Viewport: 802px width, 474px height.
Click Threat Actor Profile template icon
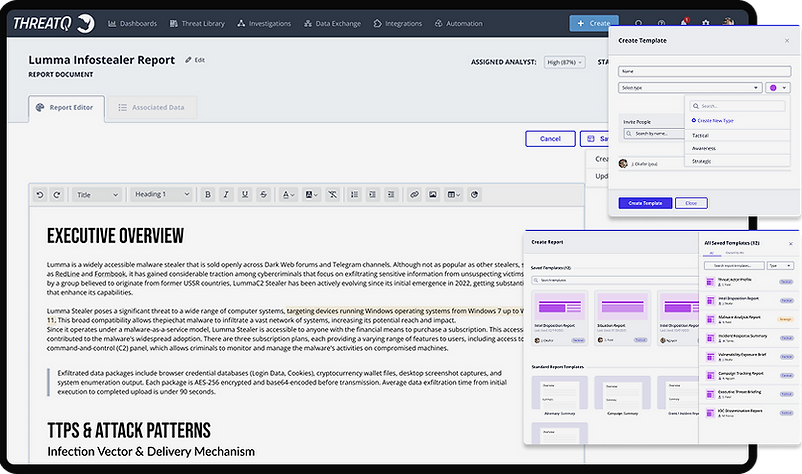click(710, 282)
